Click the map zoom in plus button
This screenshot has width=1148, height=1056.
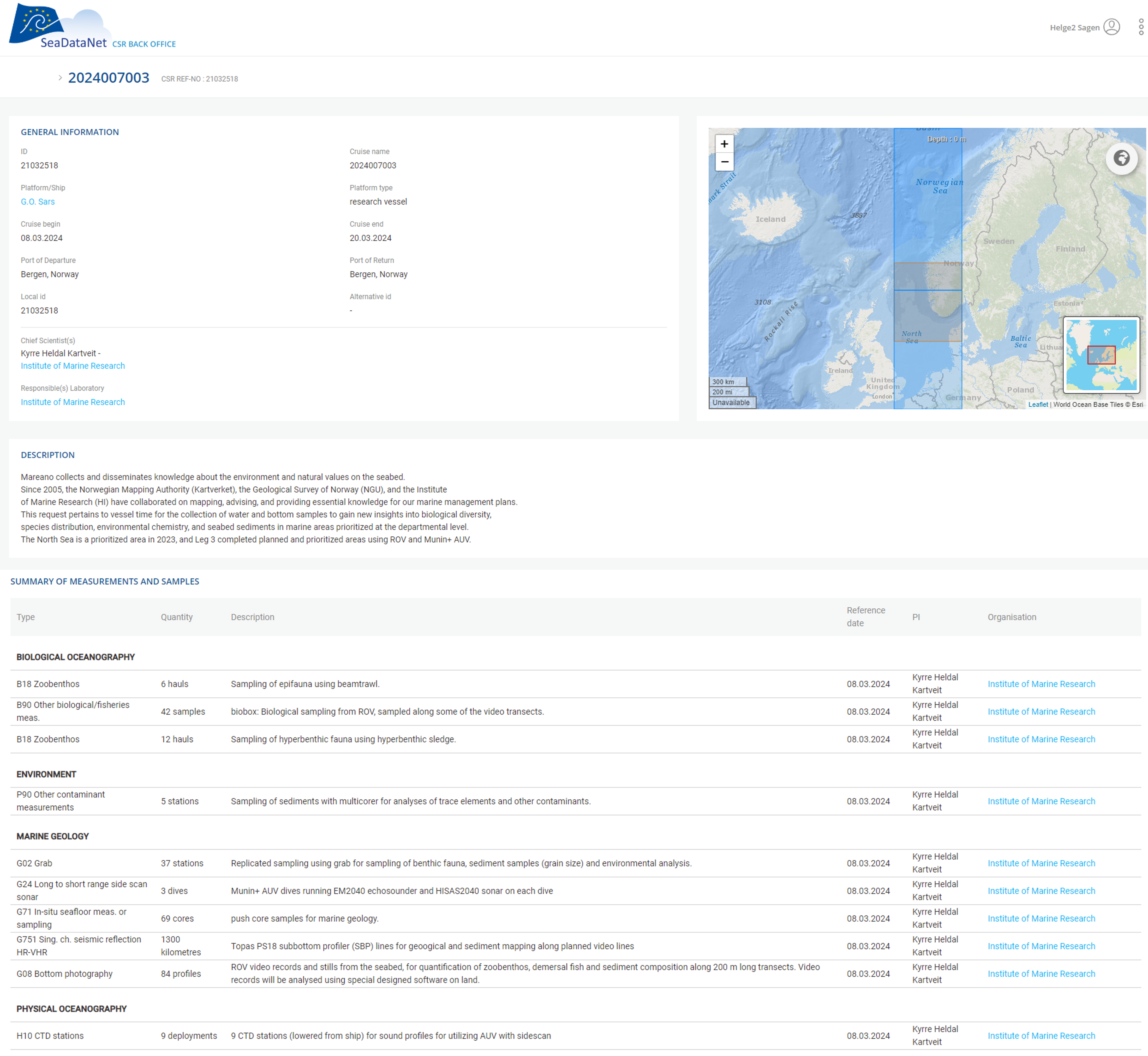[x=724, y=144]
